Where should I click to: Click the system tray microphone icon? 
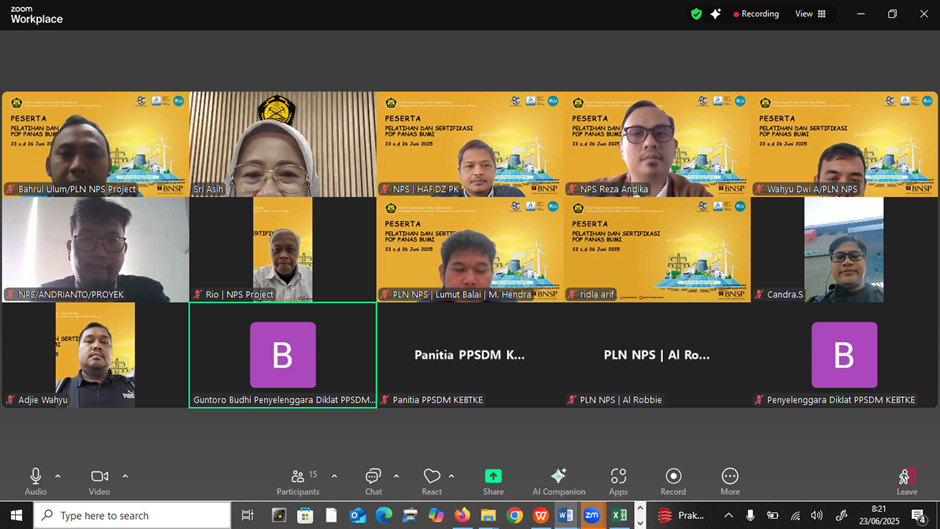tap(750, 515)
